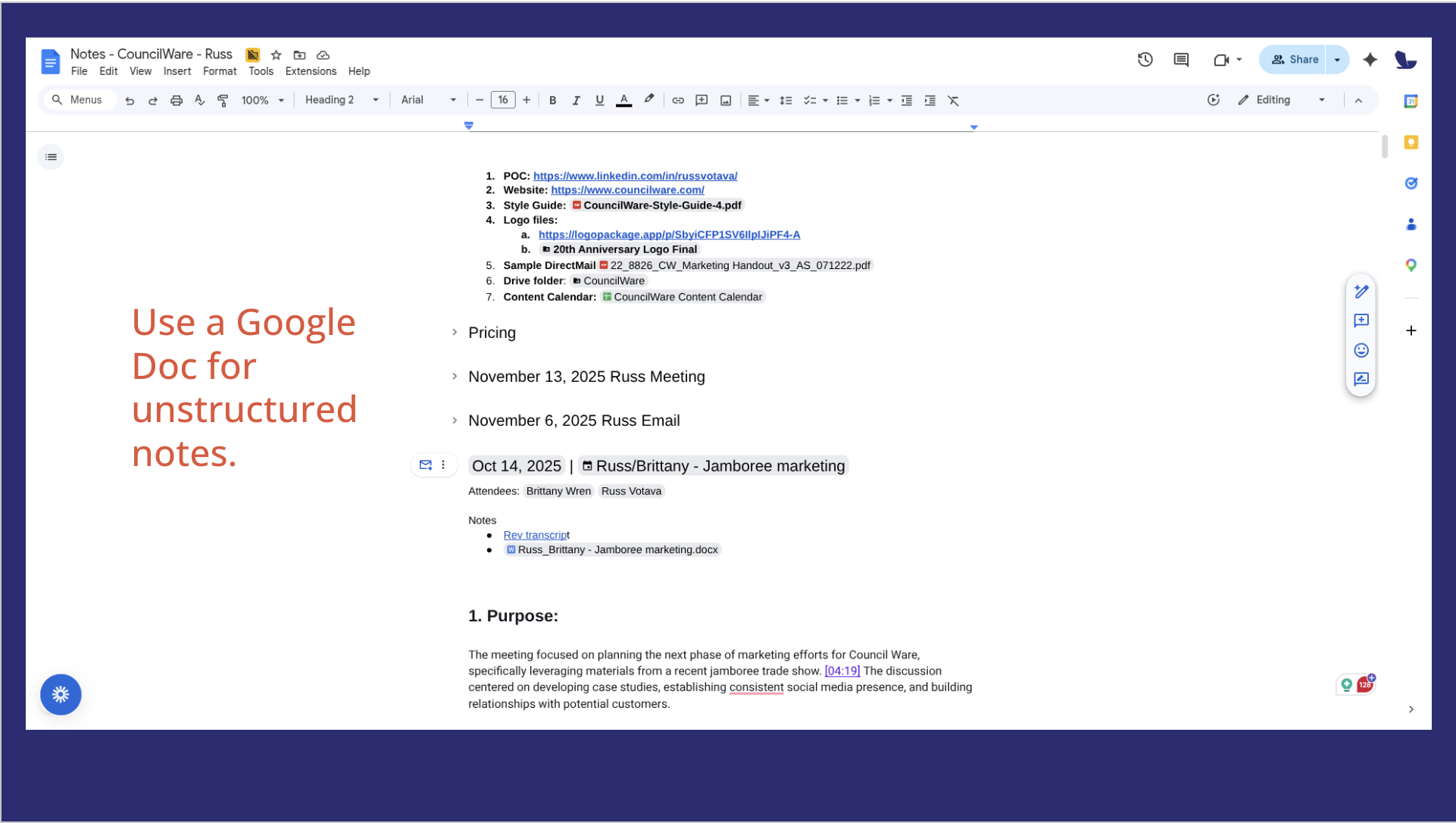Toggle bold formatting
The height and width of the screenshot is (823, 1456).
click(x=552, y=100)
